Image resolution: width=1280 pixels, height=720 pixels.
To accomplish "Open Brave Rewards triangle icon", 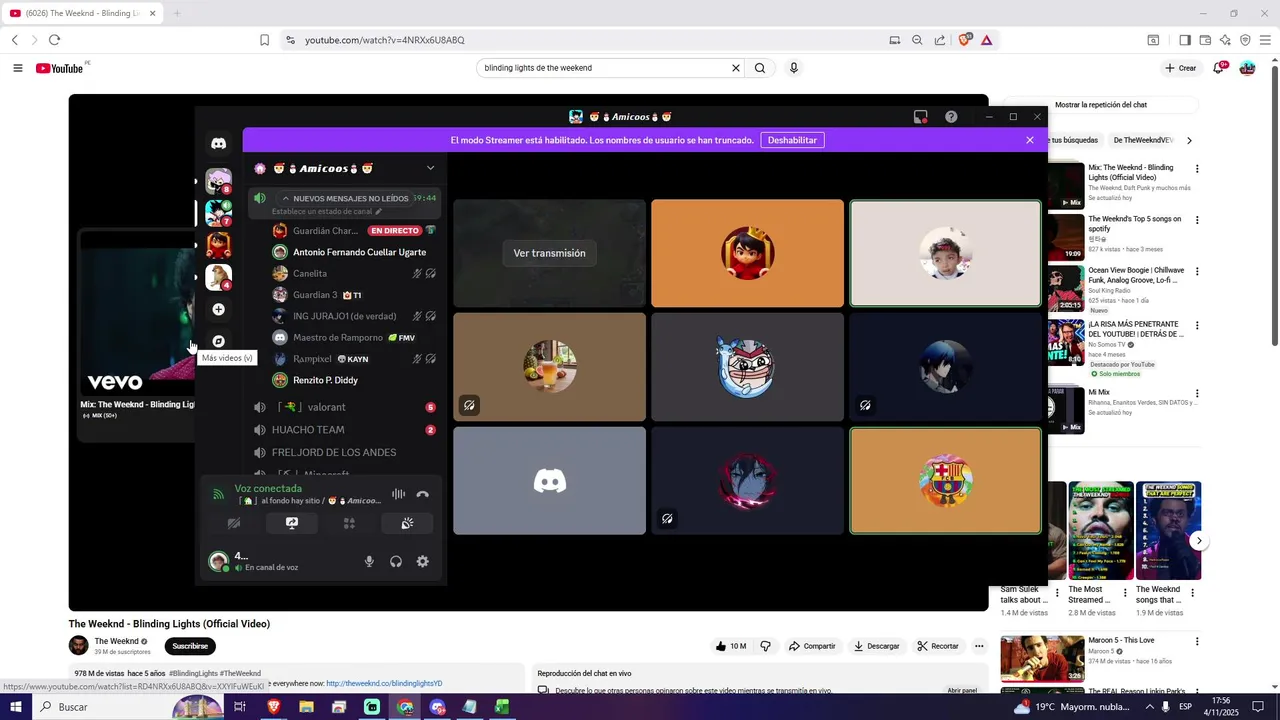I will 986,40.
